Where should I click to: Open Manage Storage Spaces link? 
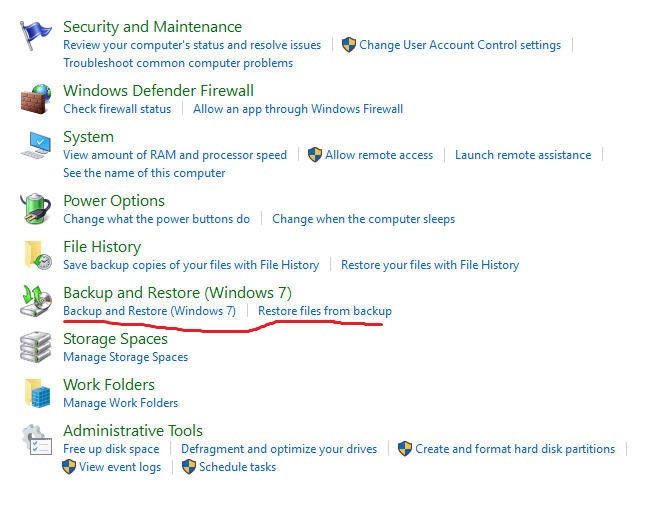pos(125,357)
